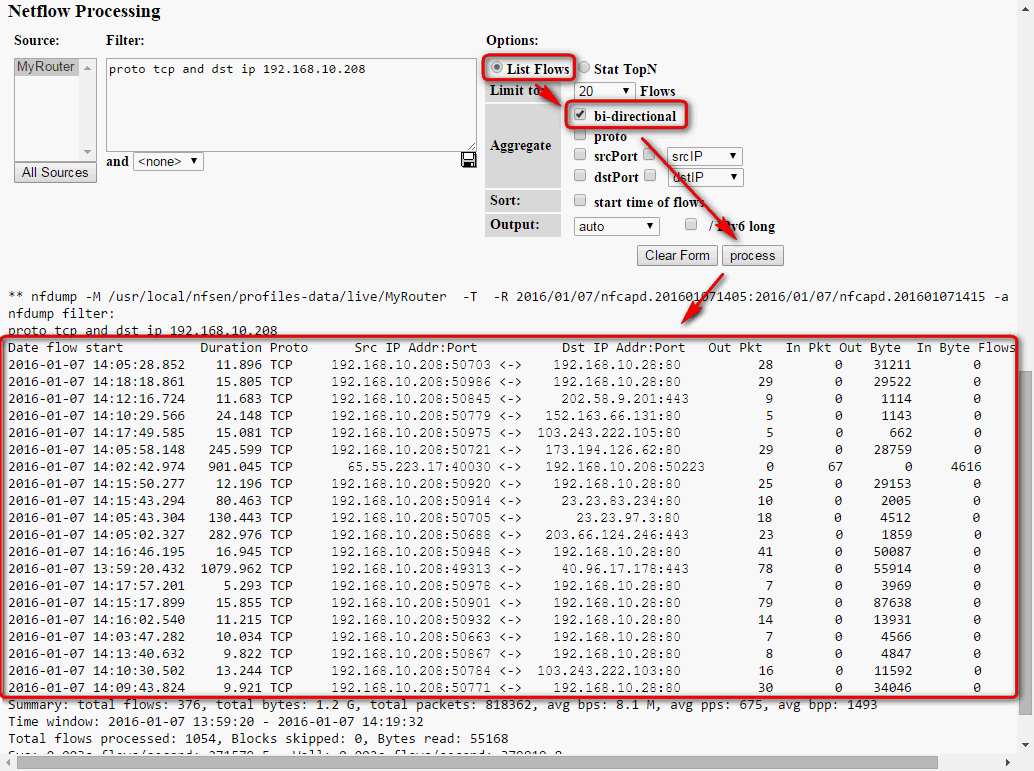Open the dstIP aggregate dropdown
This screenshot has height=771, width=1034.
(705, 177)
